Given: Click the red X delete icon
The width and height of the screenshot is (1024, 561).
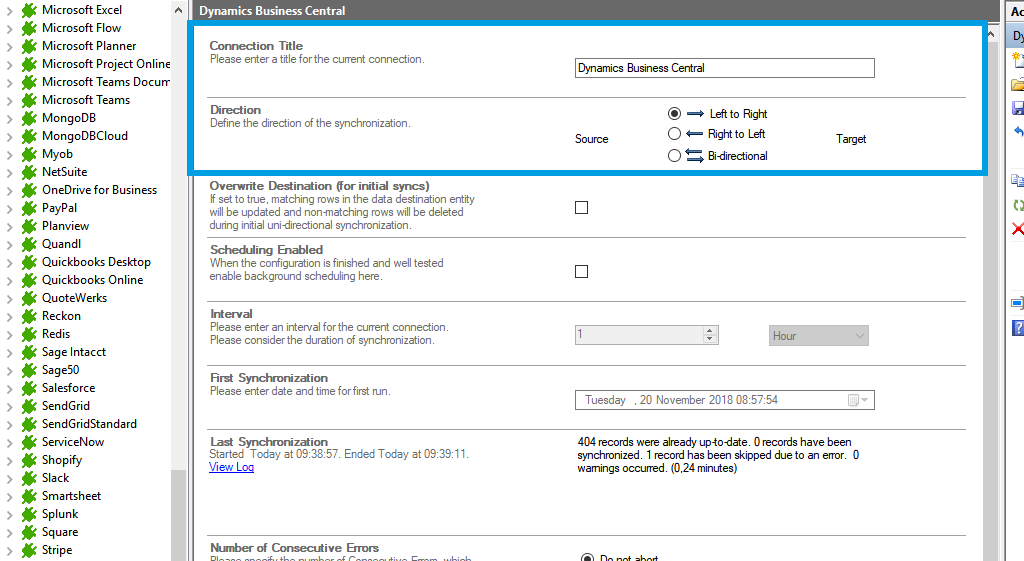Looking at the screenshot, I should (x=1017, y=229).
